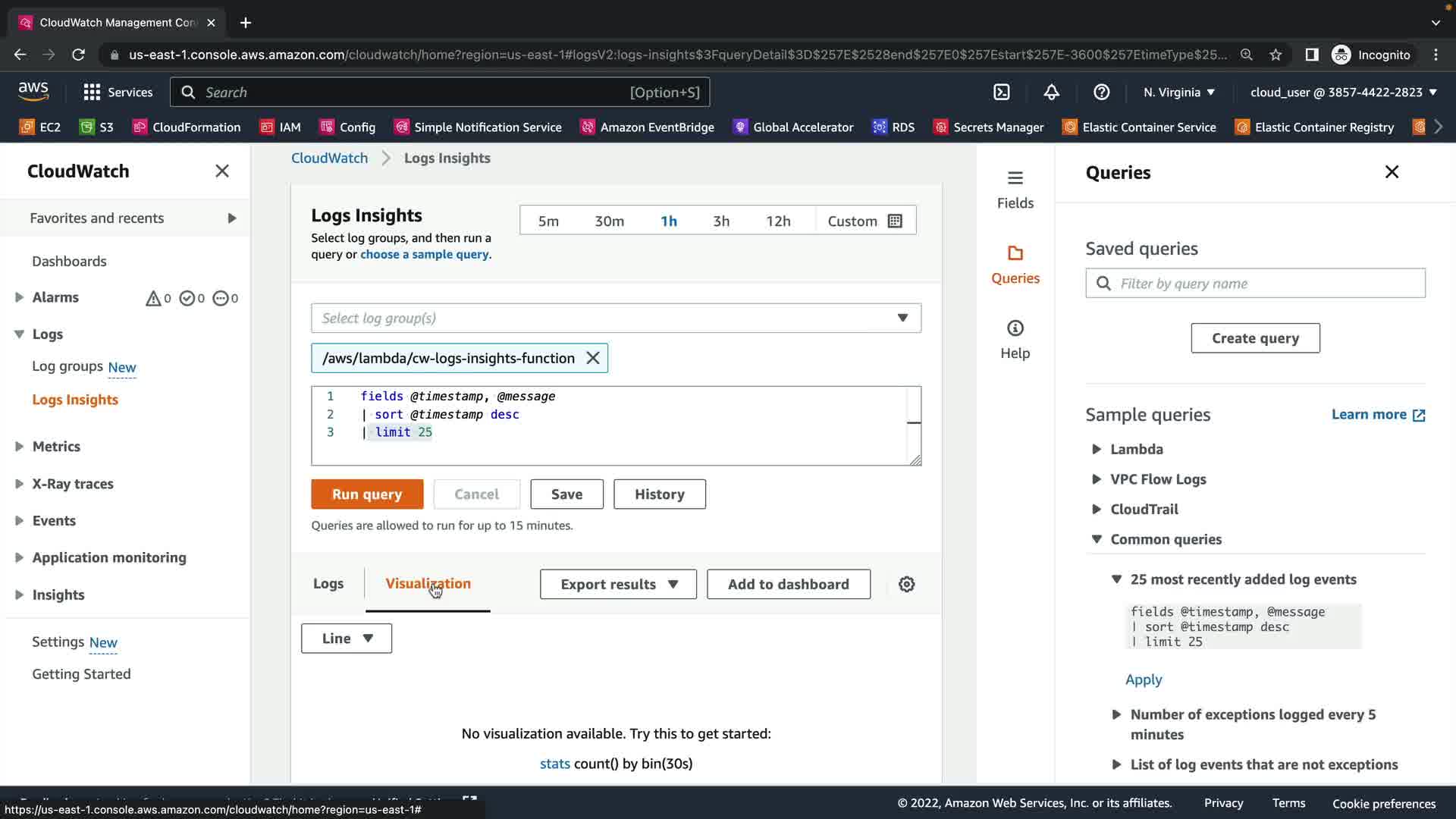Screen dimensions: 1456x819
Task: Open the CloudShell terminal icon
Action: click(x=1002, y=93)
